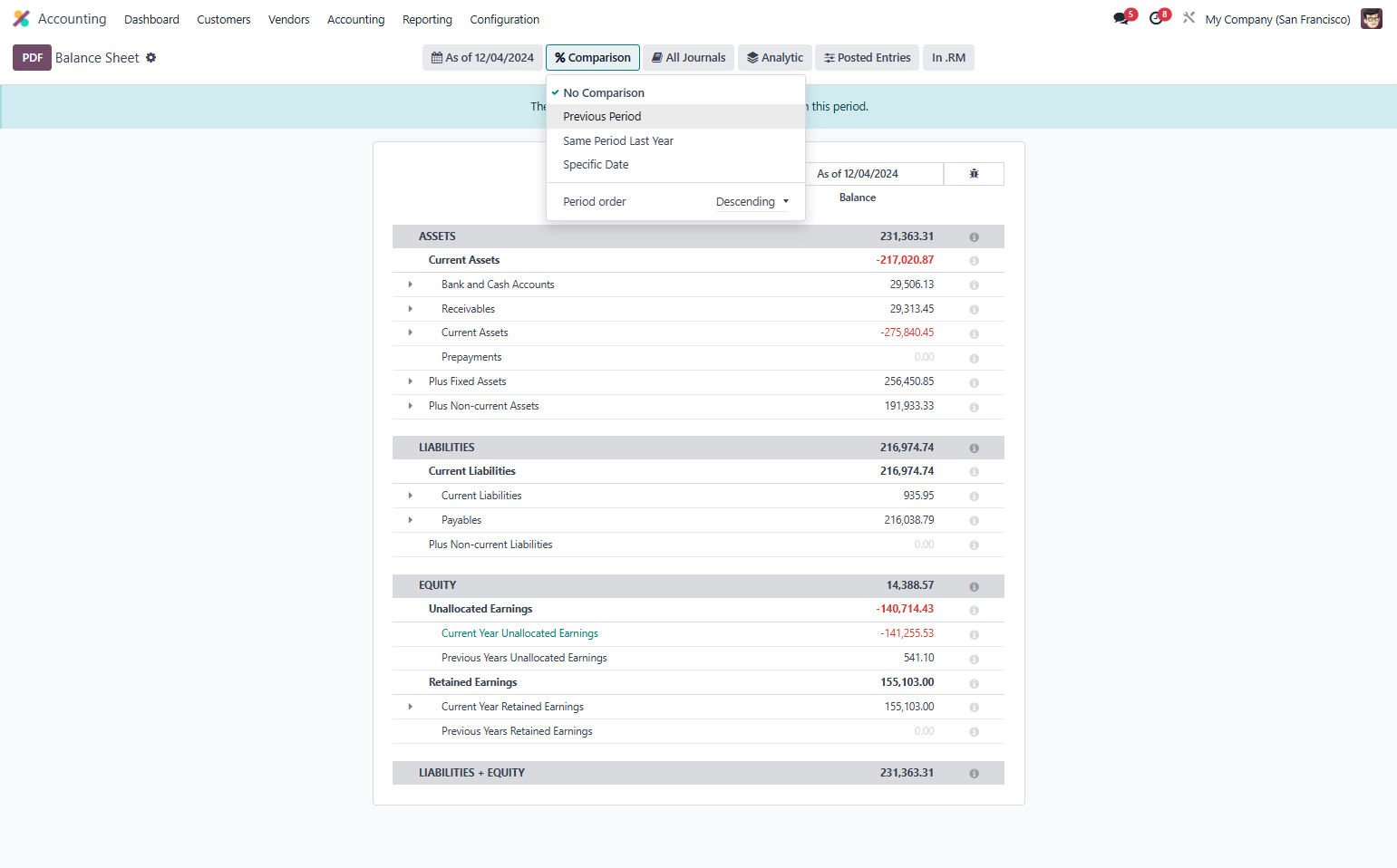Viewport: 1397px width, 868px height.
Task: Toggle the Comparison filter button
Action: [593, 57]
